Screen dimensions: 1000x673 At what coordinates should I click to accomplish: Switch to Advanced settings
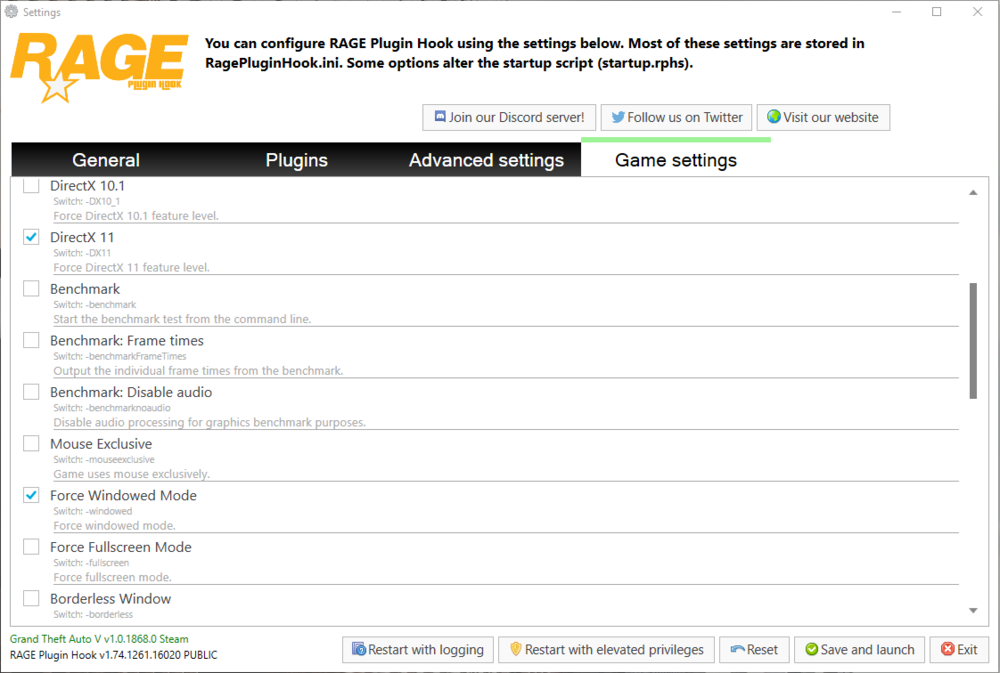tap(486, 159)
